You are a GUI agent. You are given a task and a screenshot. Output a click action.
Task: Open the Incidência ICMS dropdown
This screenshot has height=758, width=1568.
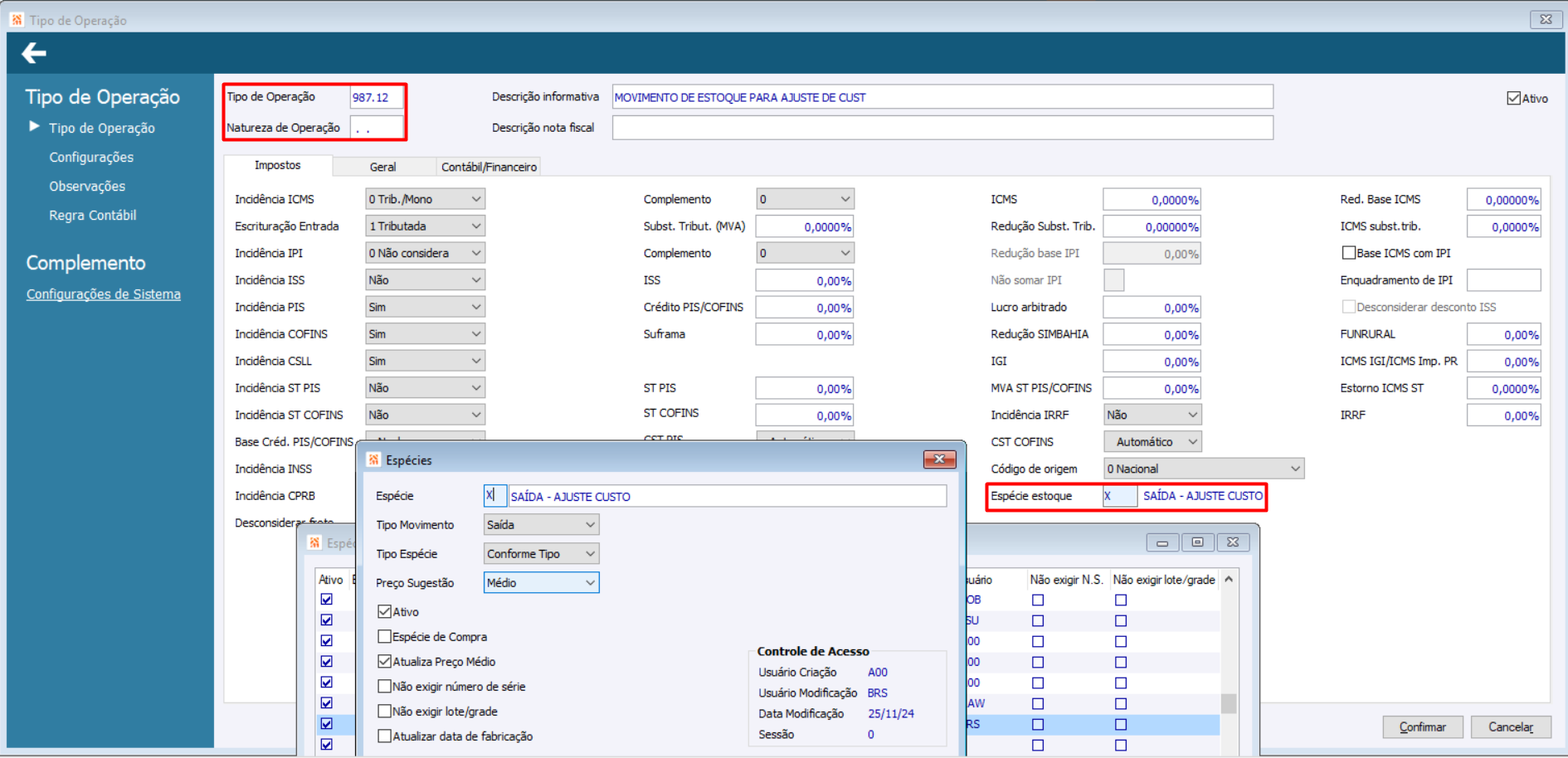point(425,199)
